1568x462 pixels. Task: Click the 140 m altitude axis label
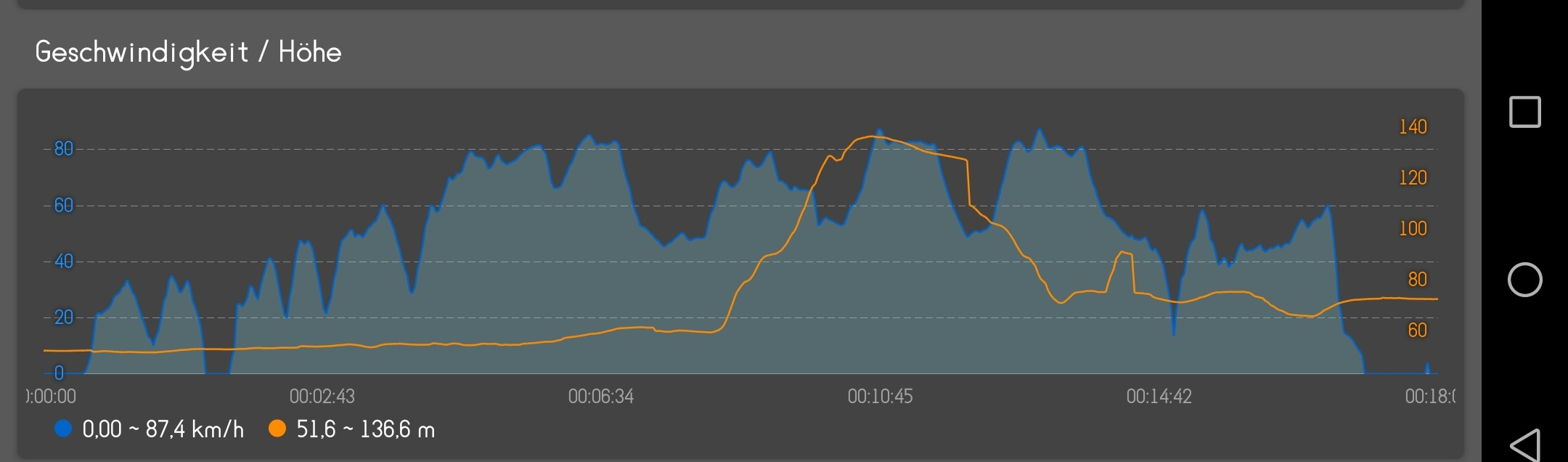(1413, 127)
